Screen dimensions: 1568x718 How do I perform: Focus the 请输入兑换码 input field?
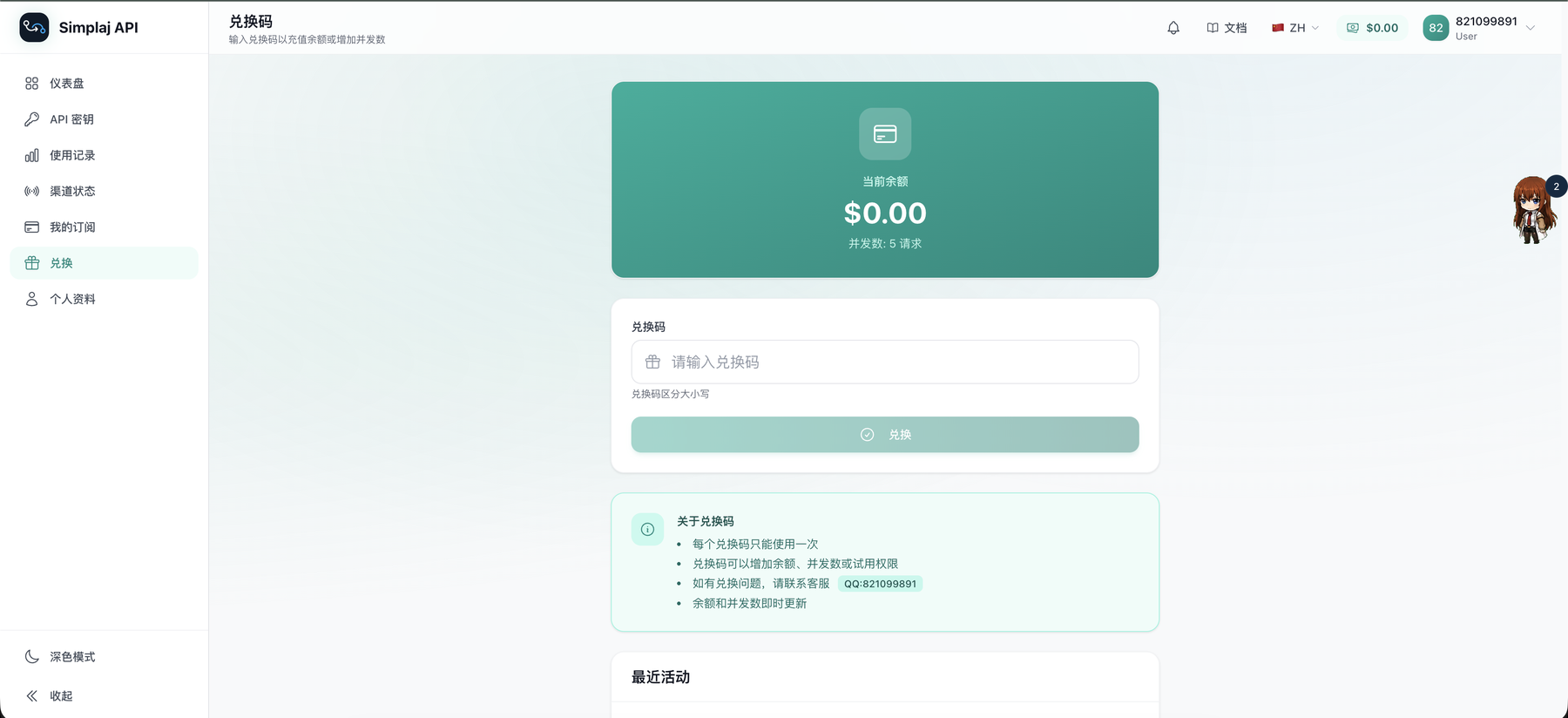click(885, 362)
